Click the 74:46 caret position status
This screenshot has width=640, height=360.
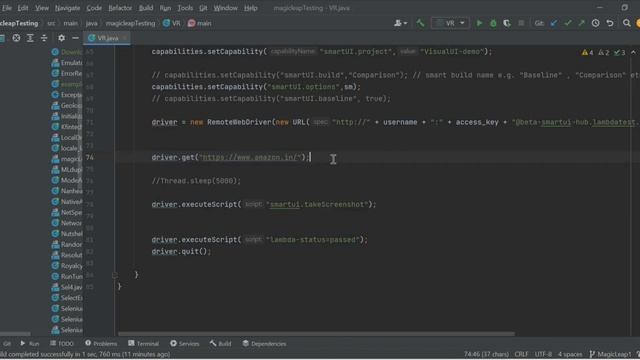pos(486,354)
